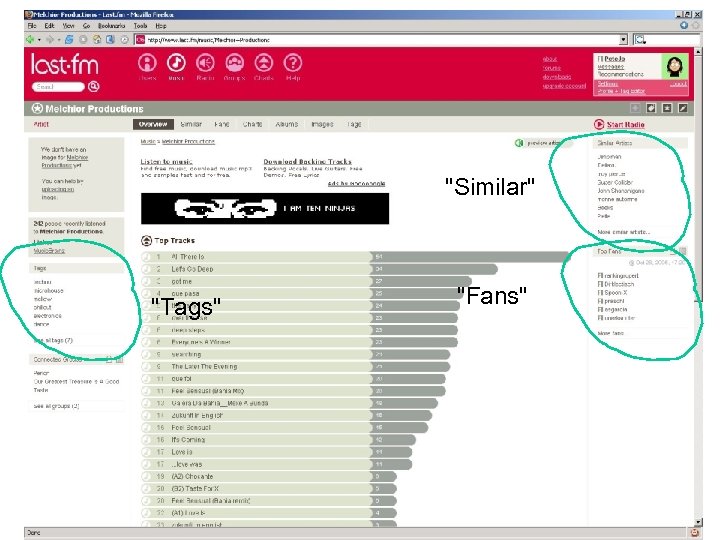Open the forward button history dropdown arrow
The image size is (720, 540).
[x=59, y=40]
